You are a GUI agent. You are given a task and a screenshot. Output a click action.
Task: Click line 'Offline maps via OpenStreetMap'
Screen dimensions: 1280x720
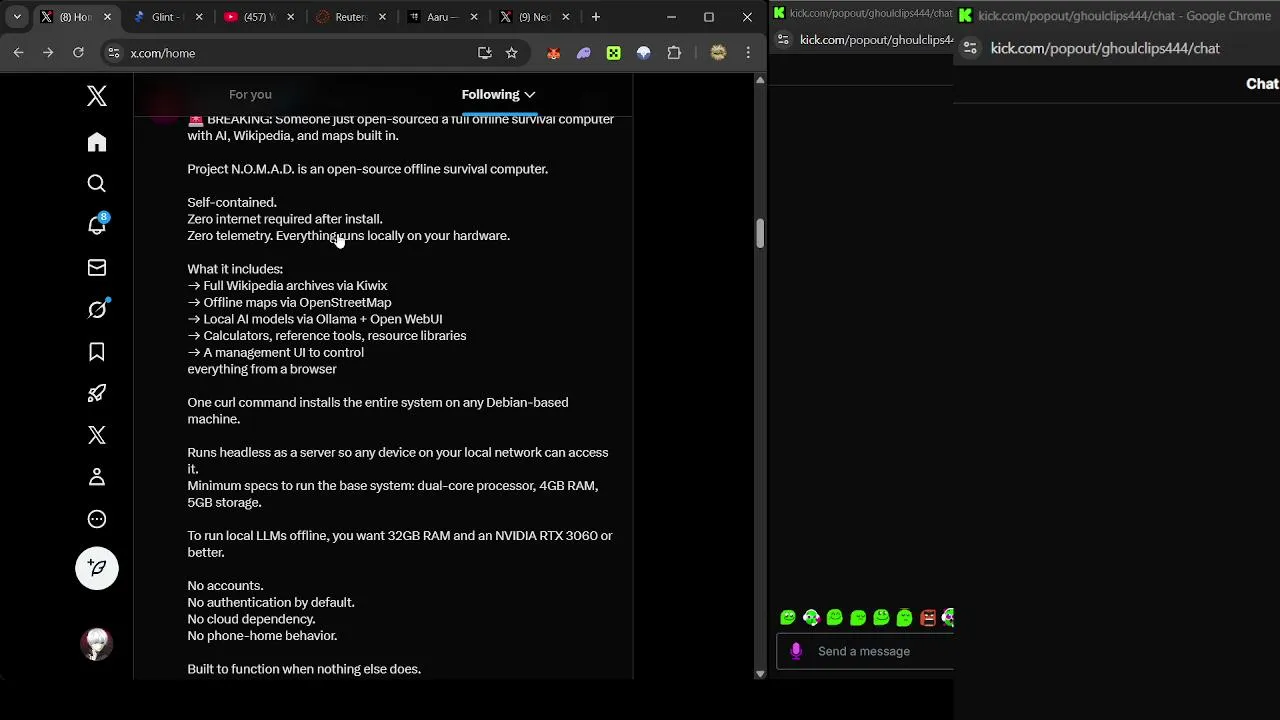coord(297,302)
